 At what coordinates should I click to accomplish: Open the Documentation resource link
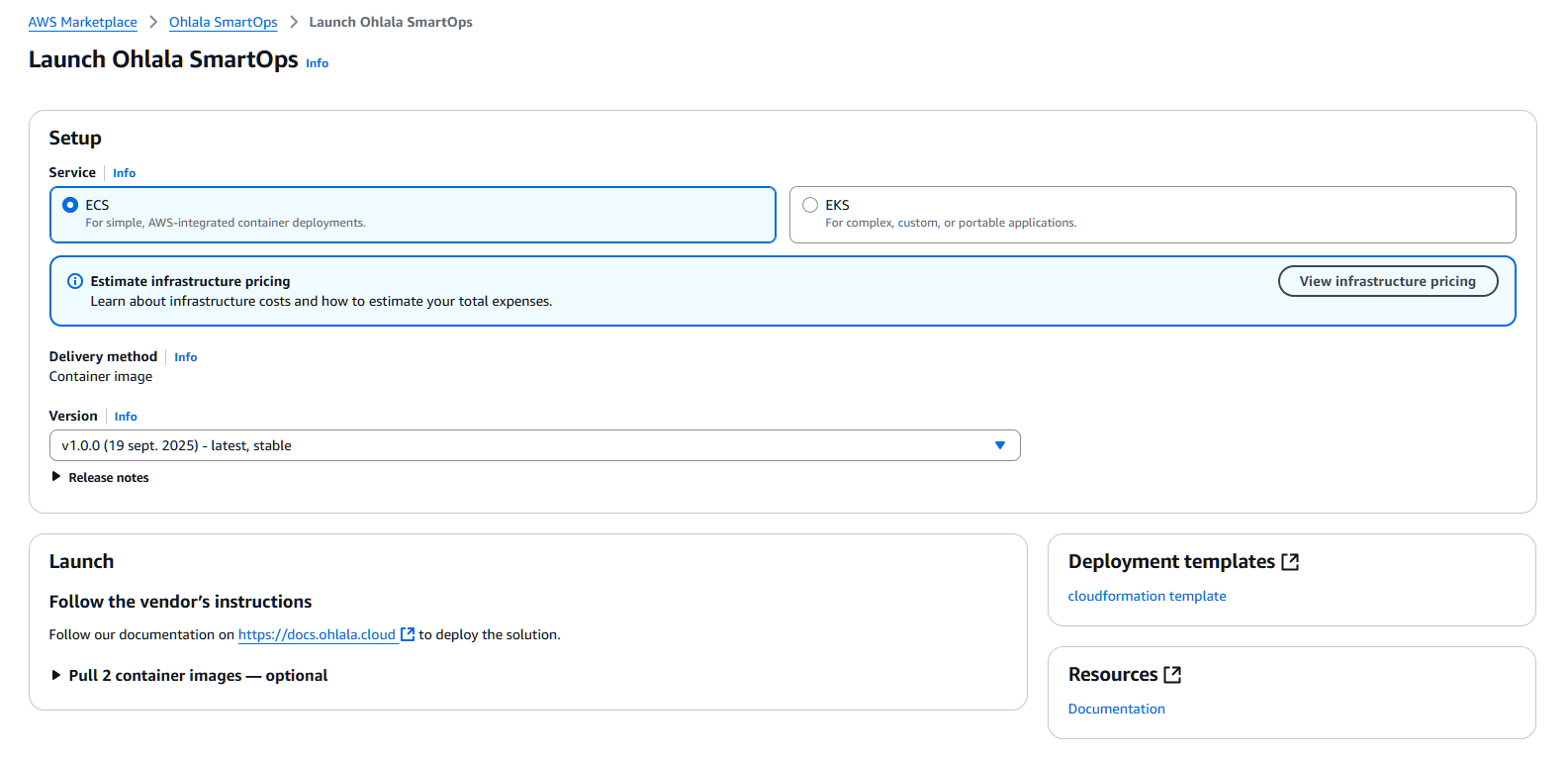[x=1116, y=709]
